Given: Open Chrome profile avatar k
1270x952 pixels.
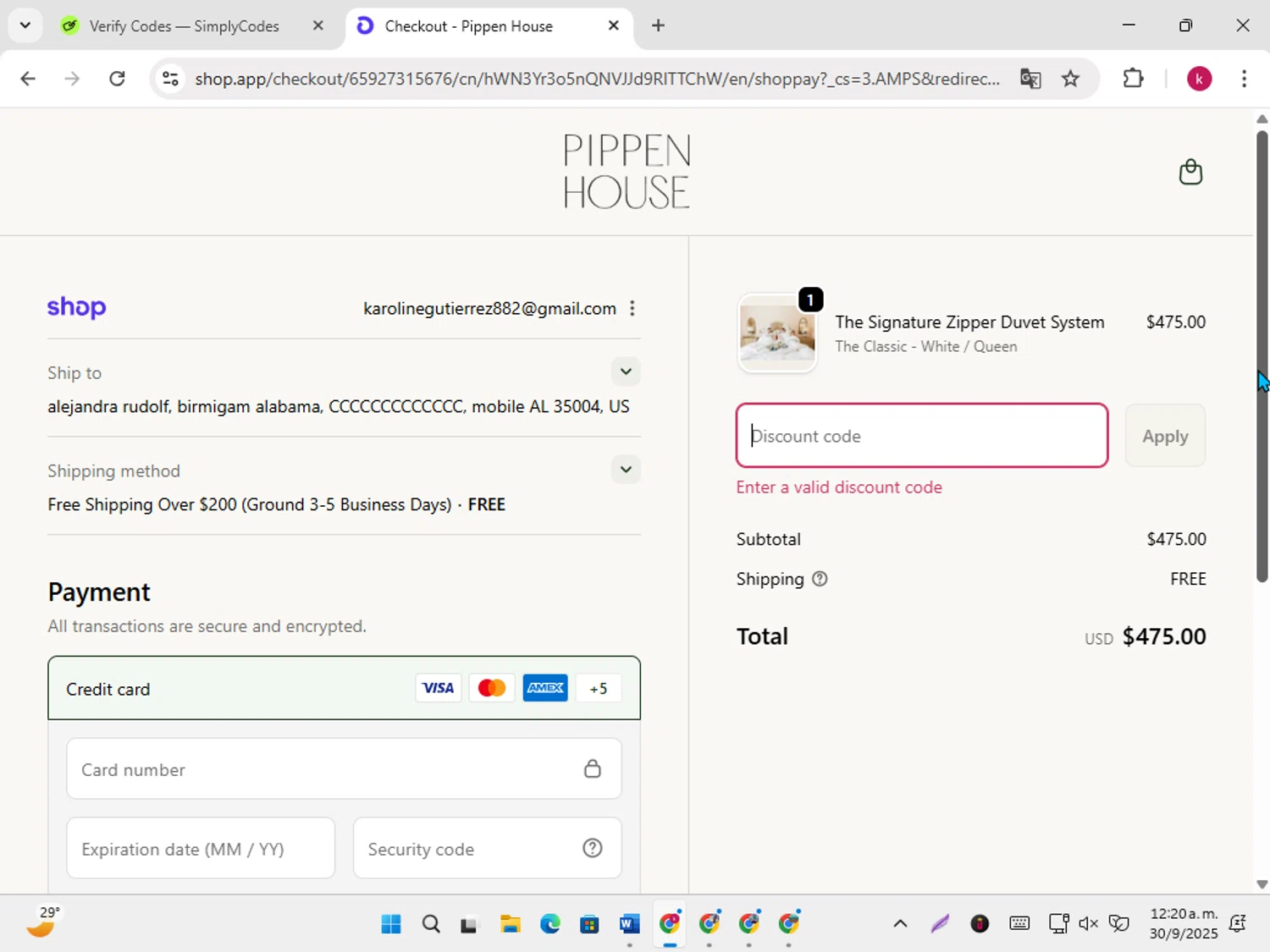Looking at the screenshot, I should pos(1199,79).
